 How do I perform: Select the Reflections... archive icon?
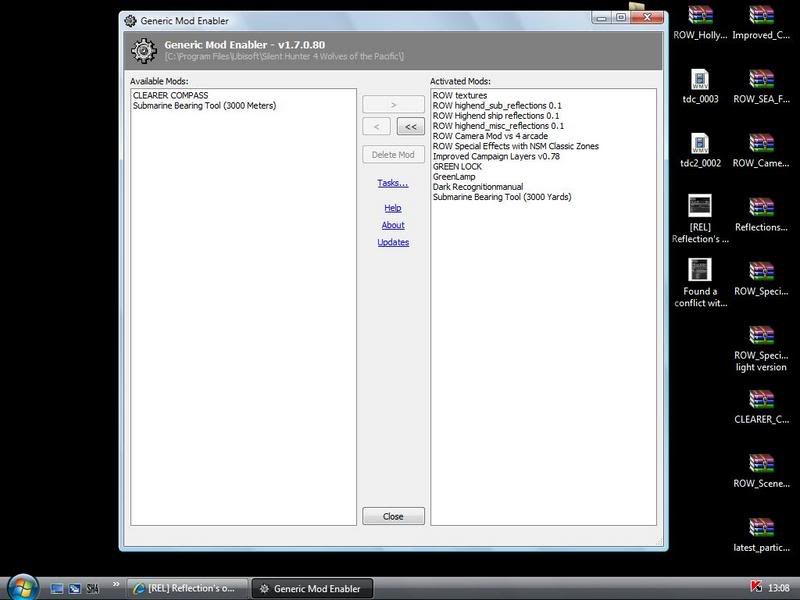tap(761, 215)
